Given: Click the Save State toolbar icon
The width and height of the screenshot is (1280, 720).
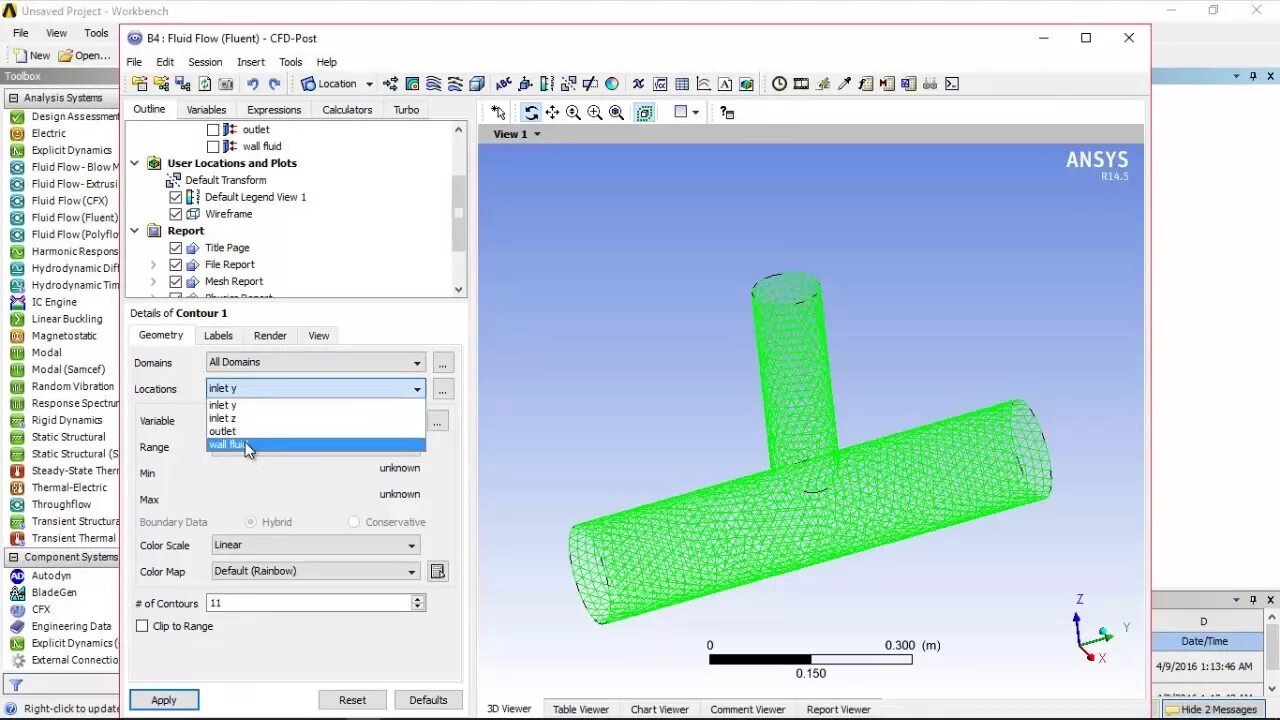Looking at the screenshot, I should click(182, 84).
